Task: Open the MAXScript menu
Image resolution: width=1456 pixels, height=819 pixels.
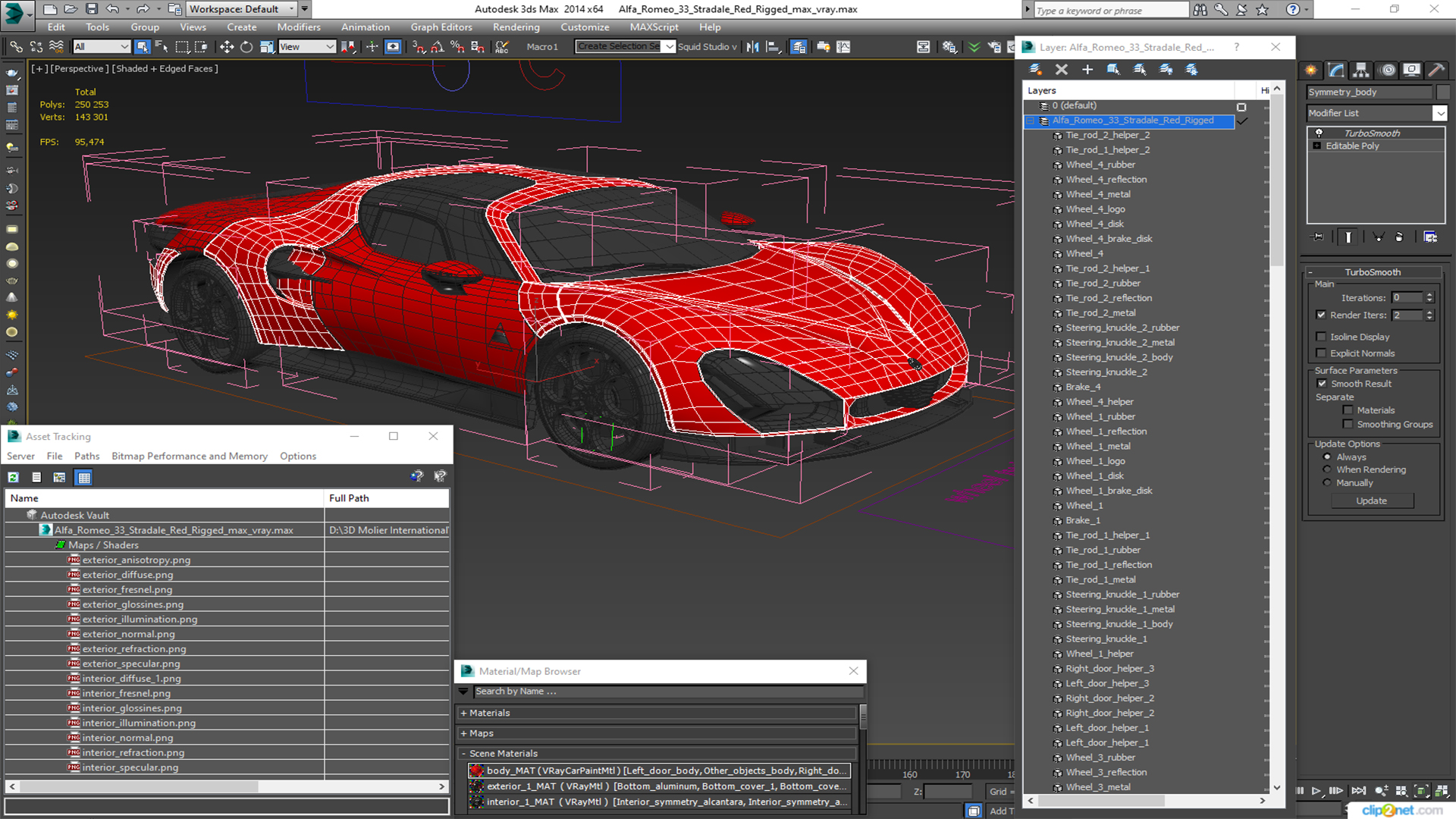Action: [654, 27]
